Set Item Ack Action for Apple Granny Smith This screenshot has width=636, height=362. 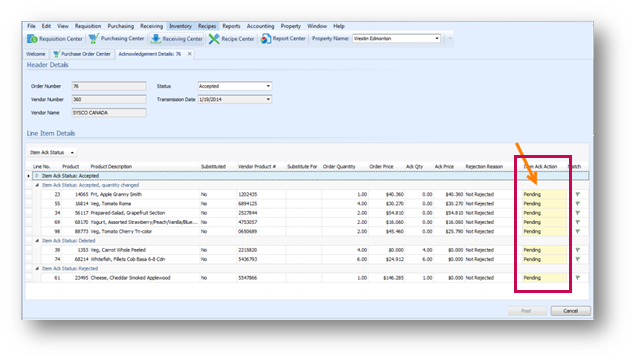point(544,194)
